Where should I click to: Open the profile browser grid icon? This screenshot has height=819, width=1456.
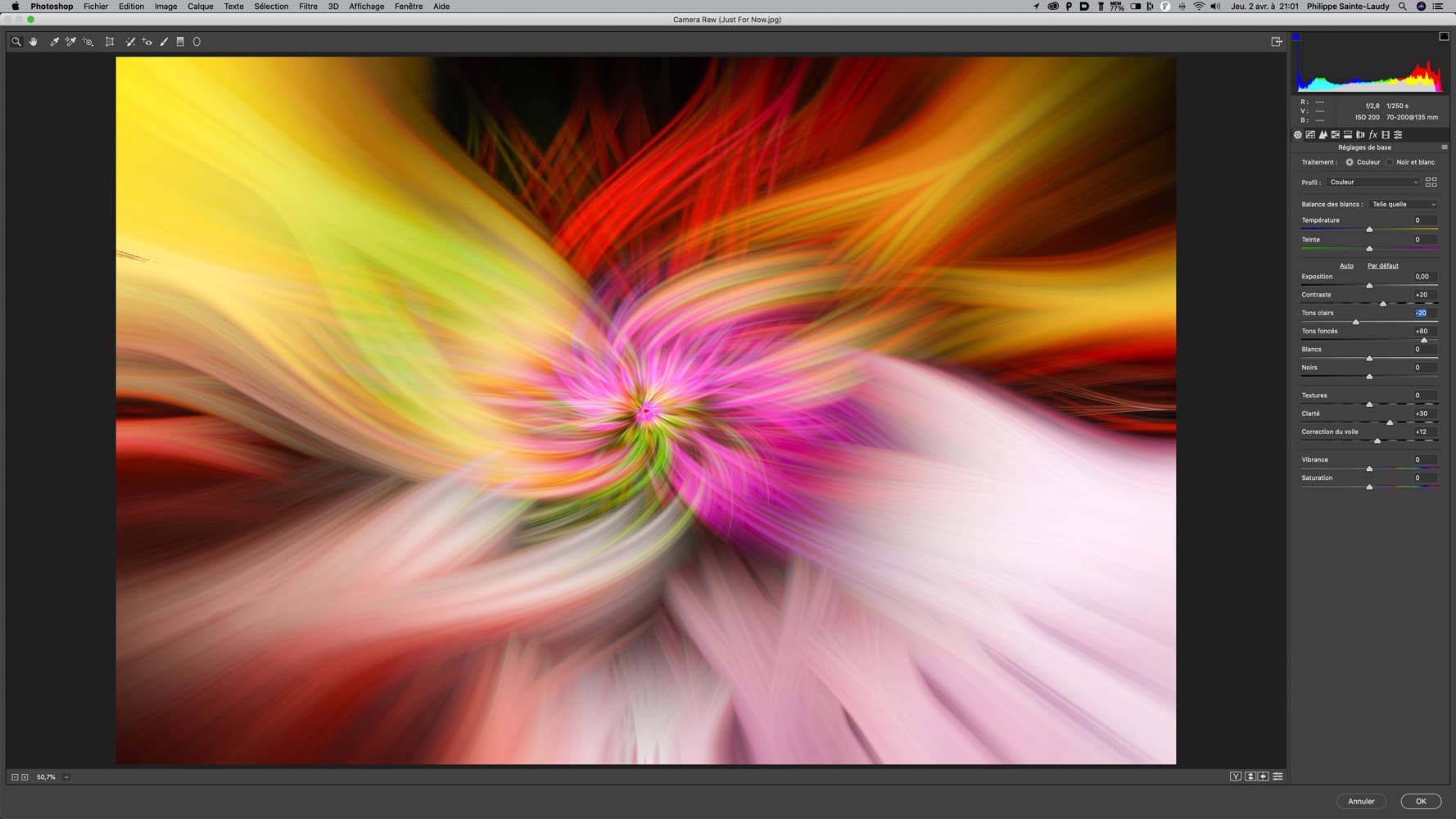tap(1431, 183)
